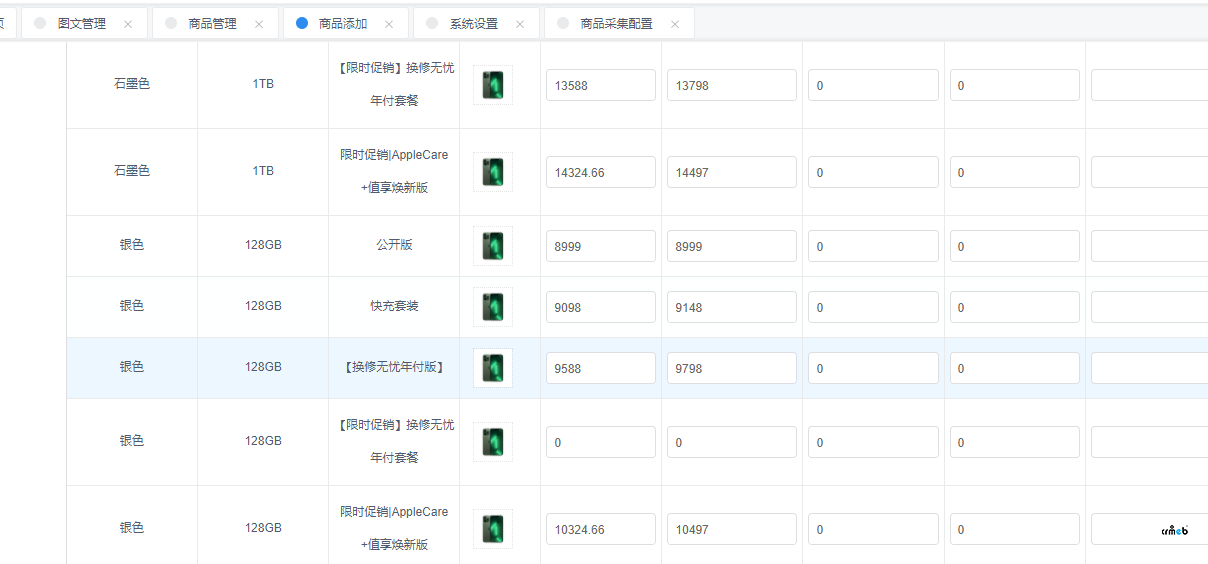Close the 商品采集配置 tab
This screenshot has width=1208, height=564.
(x=675, y=24)
